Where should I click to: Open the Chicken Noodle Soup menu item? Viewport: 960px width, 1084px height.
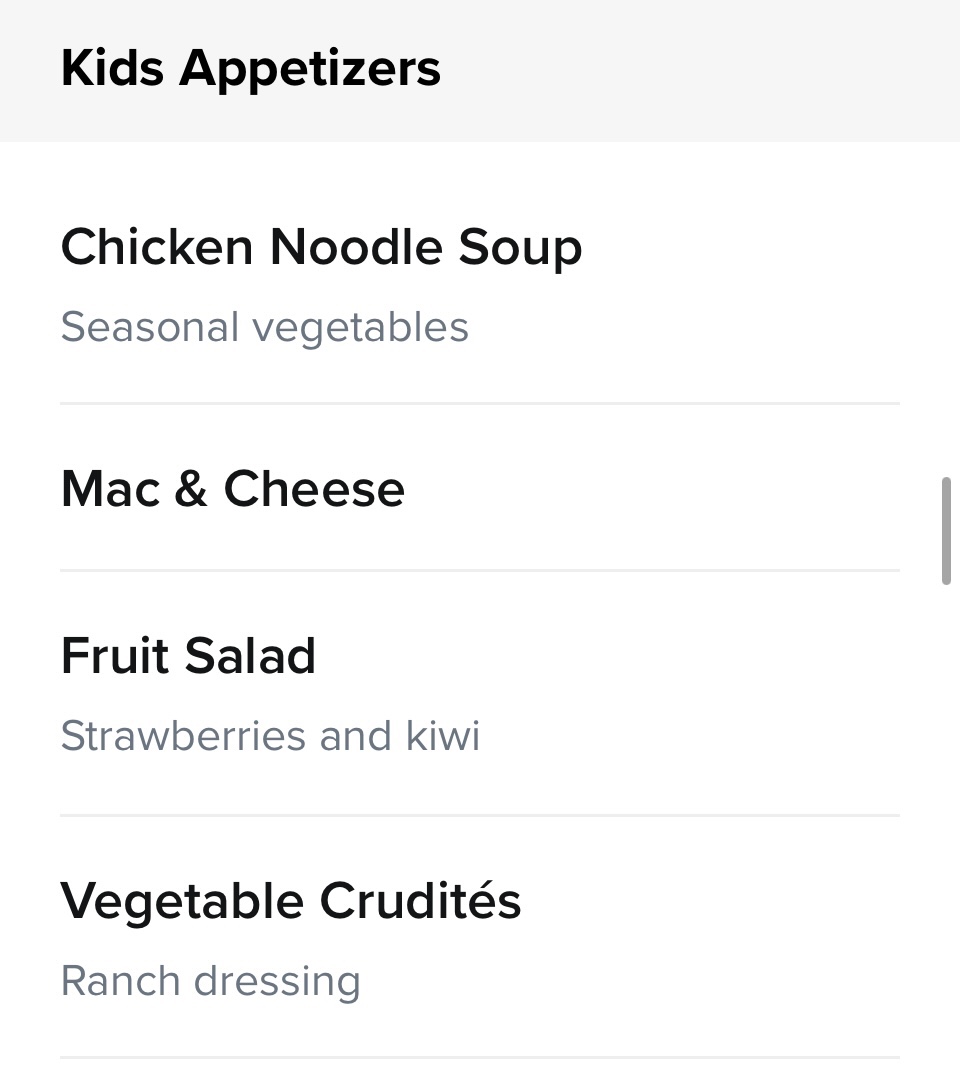pyautogui.click(x=321, y=247)
